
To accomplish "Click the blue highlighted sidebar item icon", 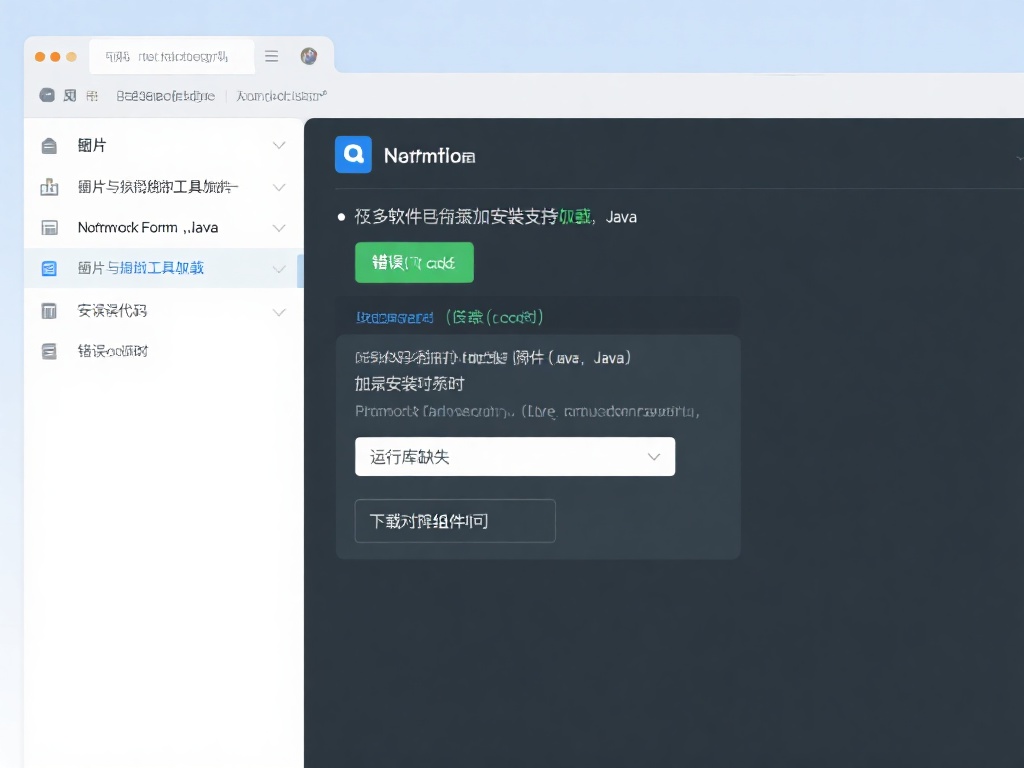I will pyautogui.click(x=49, y=268).
